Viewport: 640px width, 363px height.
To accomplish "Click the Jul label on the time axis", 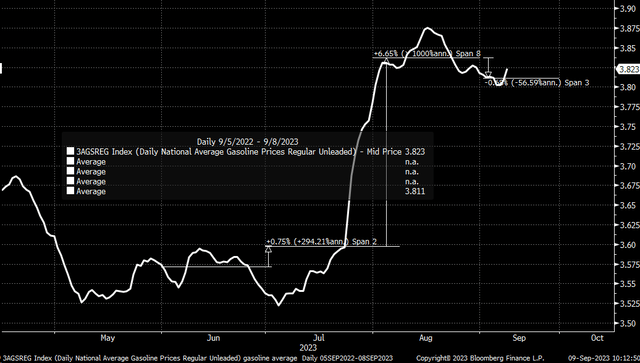I will (x=319, y=338).
